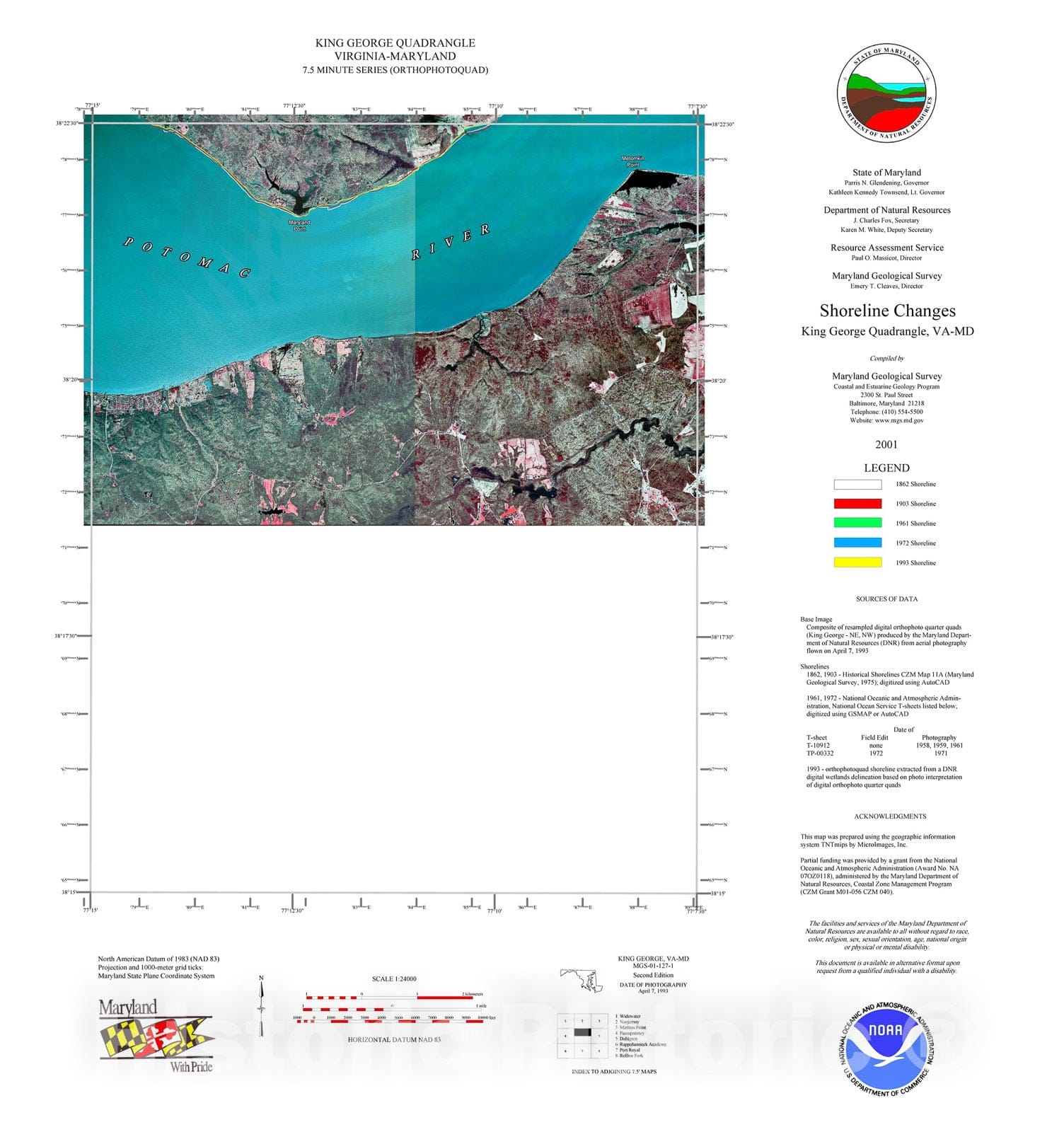The image size is (1064, 1132).
Task: Click 'North American Datum of 1983 (NAD 83)' text
Action: coord(158,959)
